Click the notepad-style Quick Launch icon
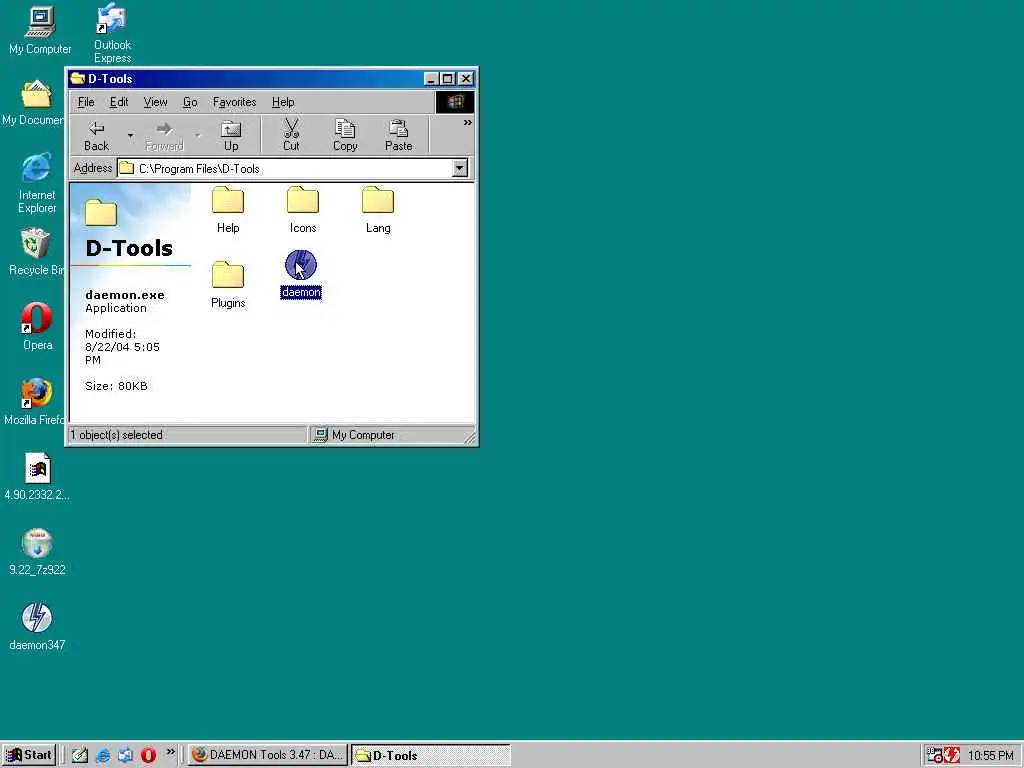The height and width of the screenshot is (768, 1024). 80,755
